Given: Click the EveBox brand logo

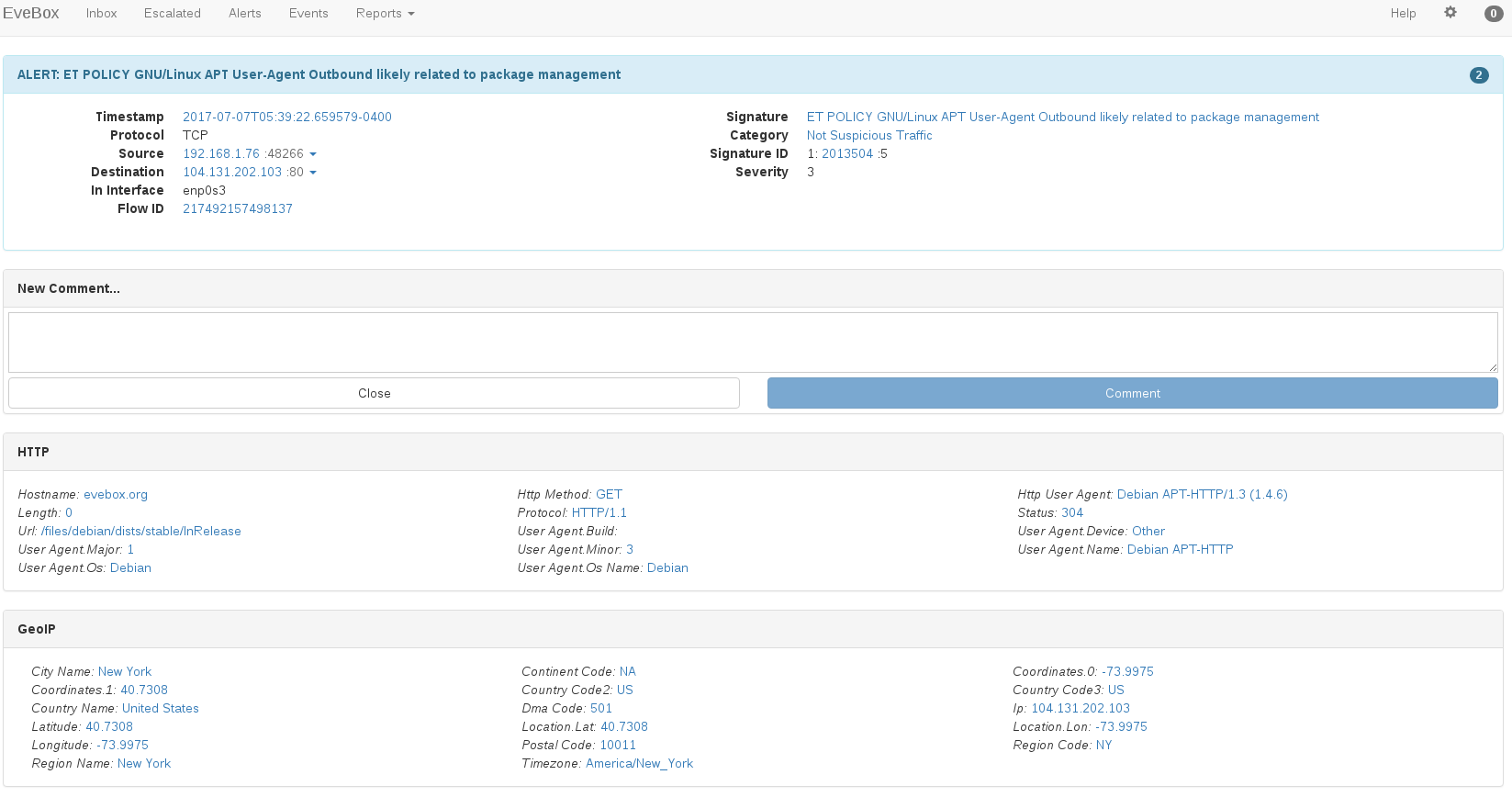Looking at the screenshot, I should point(31,13).
